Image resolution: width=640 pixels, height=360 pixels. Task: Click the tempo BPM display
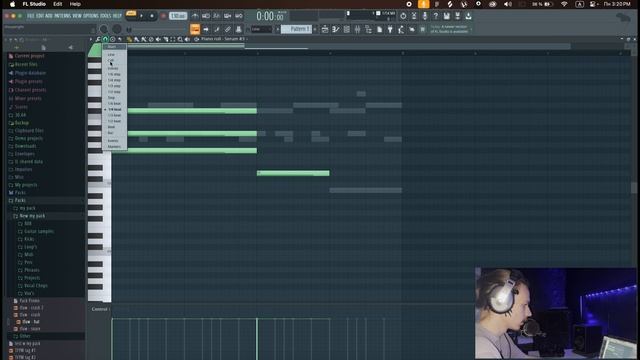coord(178,16)
